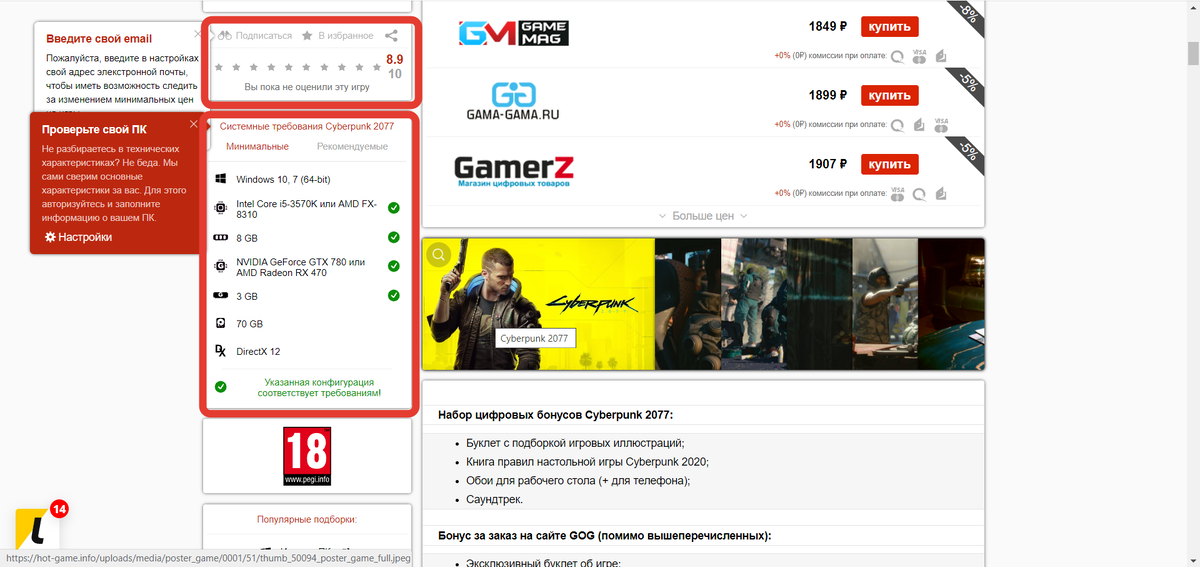The width and height of the screenshot is (1200, 567).
Task: Click the DirectX icon beside DirectX 12
Action: coord(220,352)
